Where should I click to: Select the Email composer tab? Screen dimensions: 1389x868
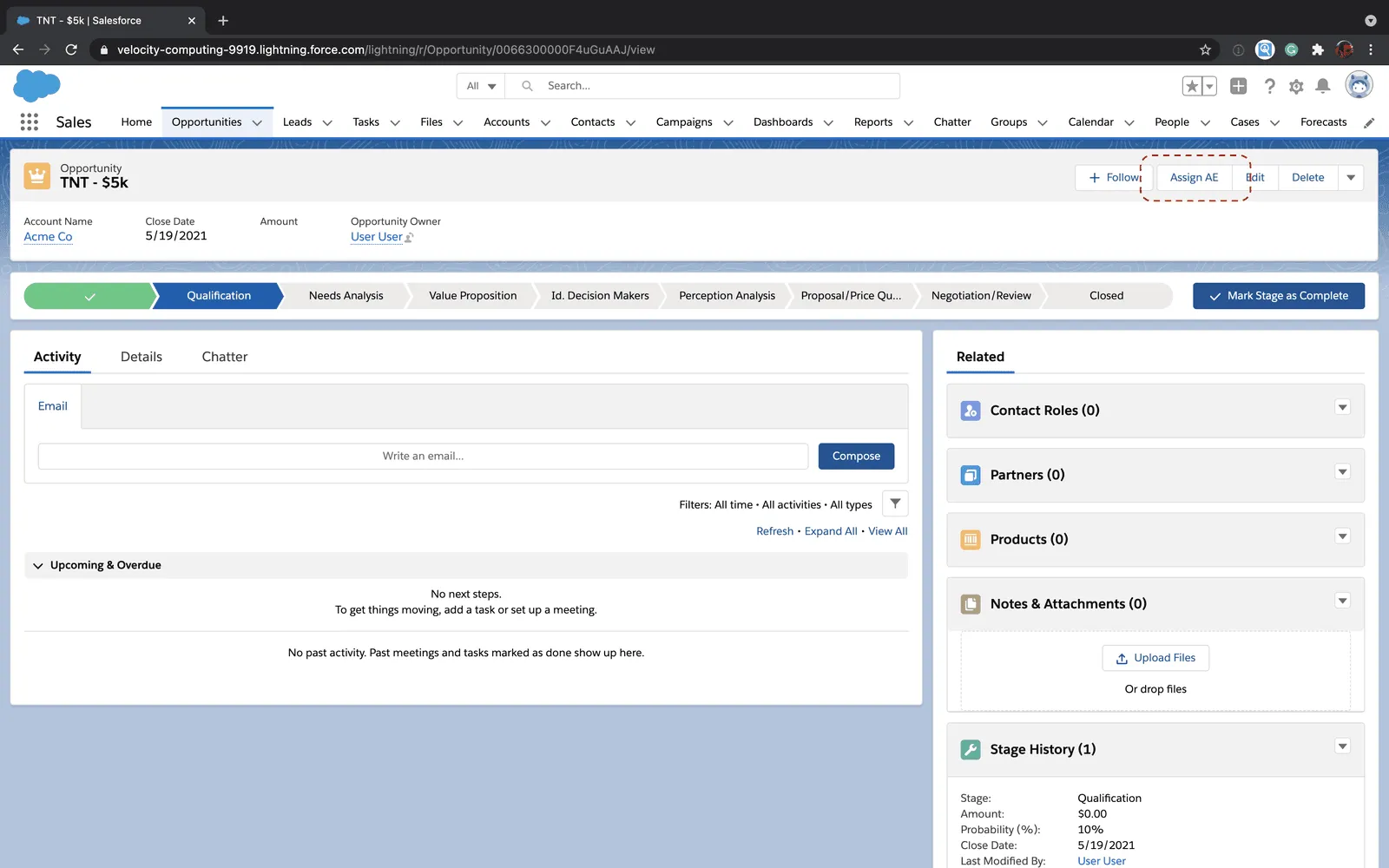pos(53,406)
